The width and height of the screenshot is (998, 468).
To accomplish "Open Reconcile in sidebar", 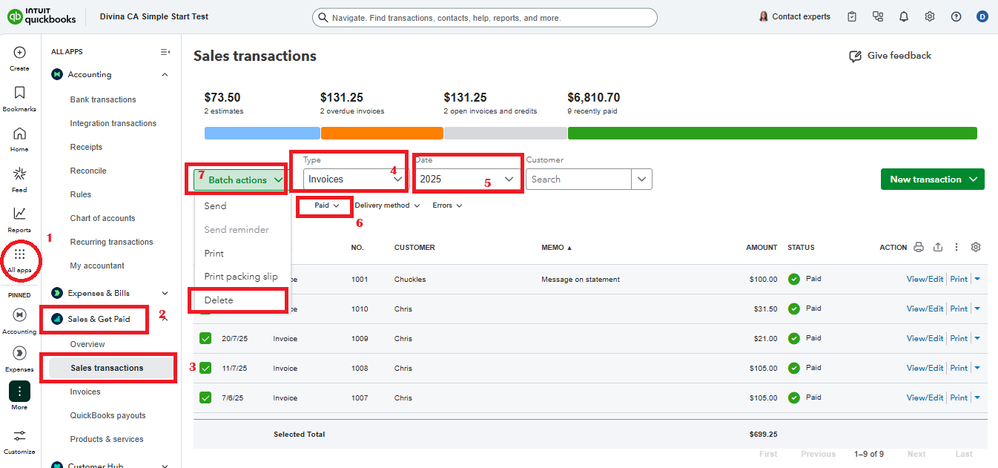I will (88, 171).
